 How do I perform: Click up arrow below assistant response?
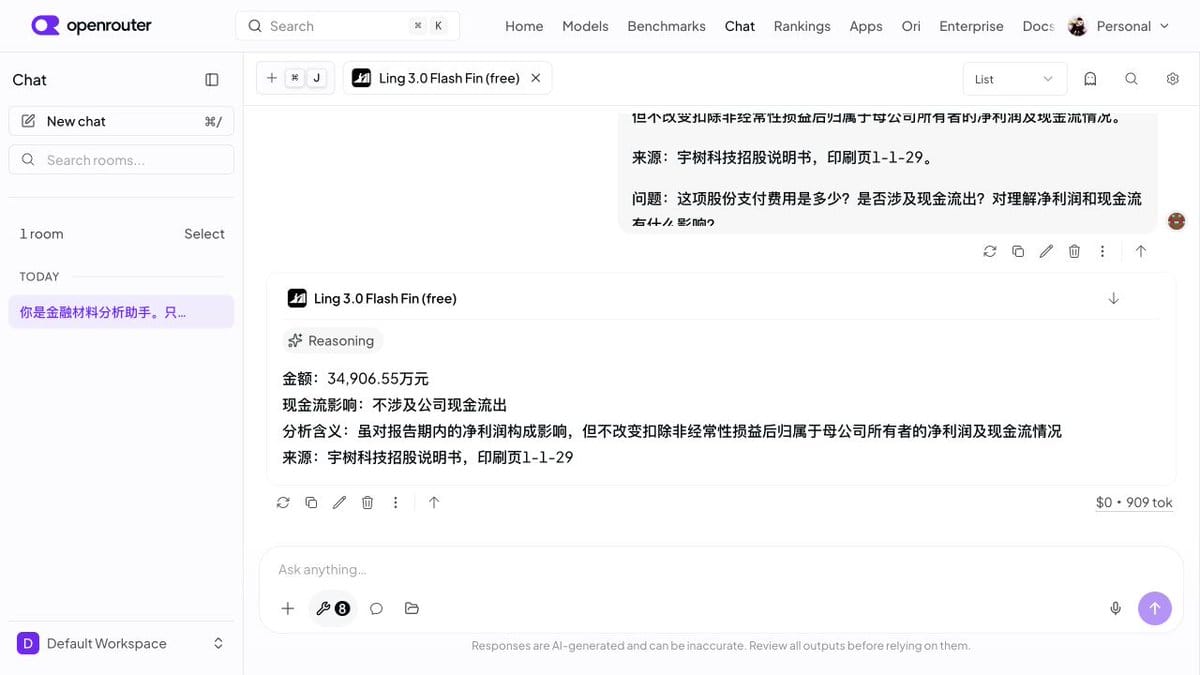click(434, 503)
